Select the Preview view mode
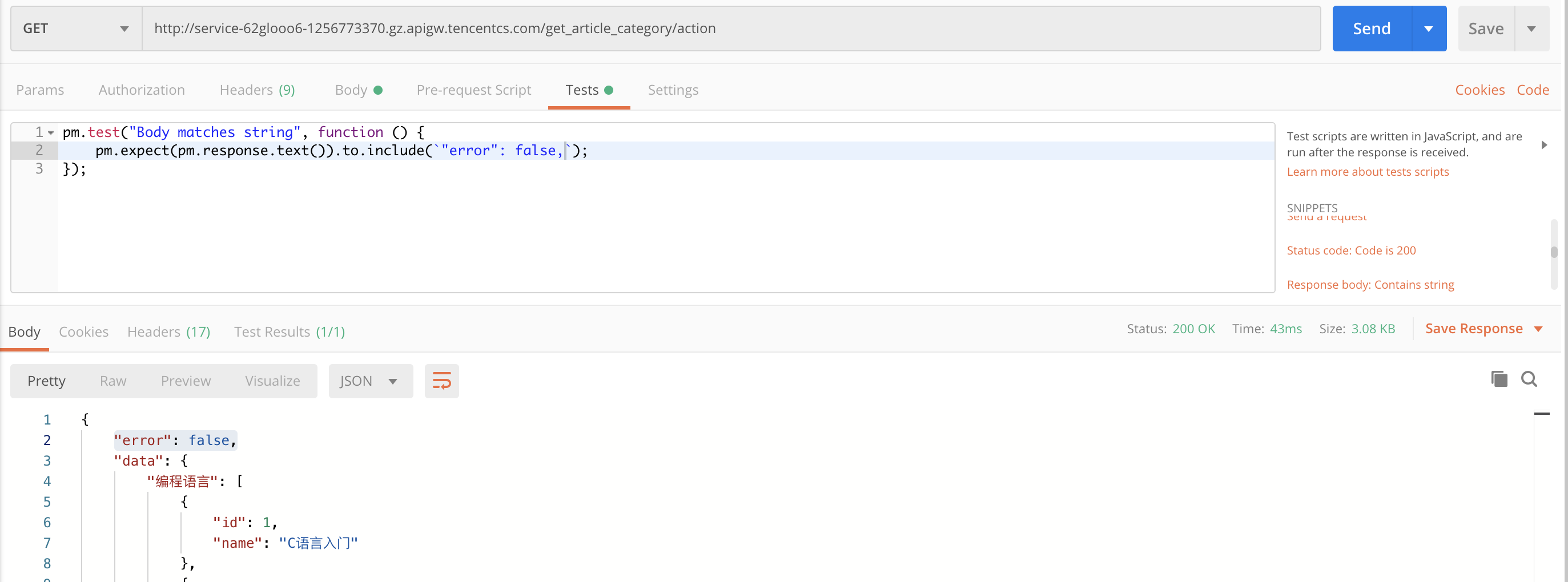This screenshot has width=1568, height=582. point(186,381)
